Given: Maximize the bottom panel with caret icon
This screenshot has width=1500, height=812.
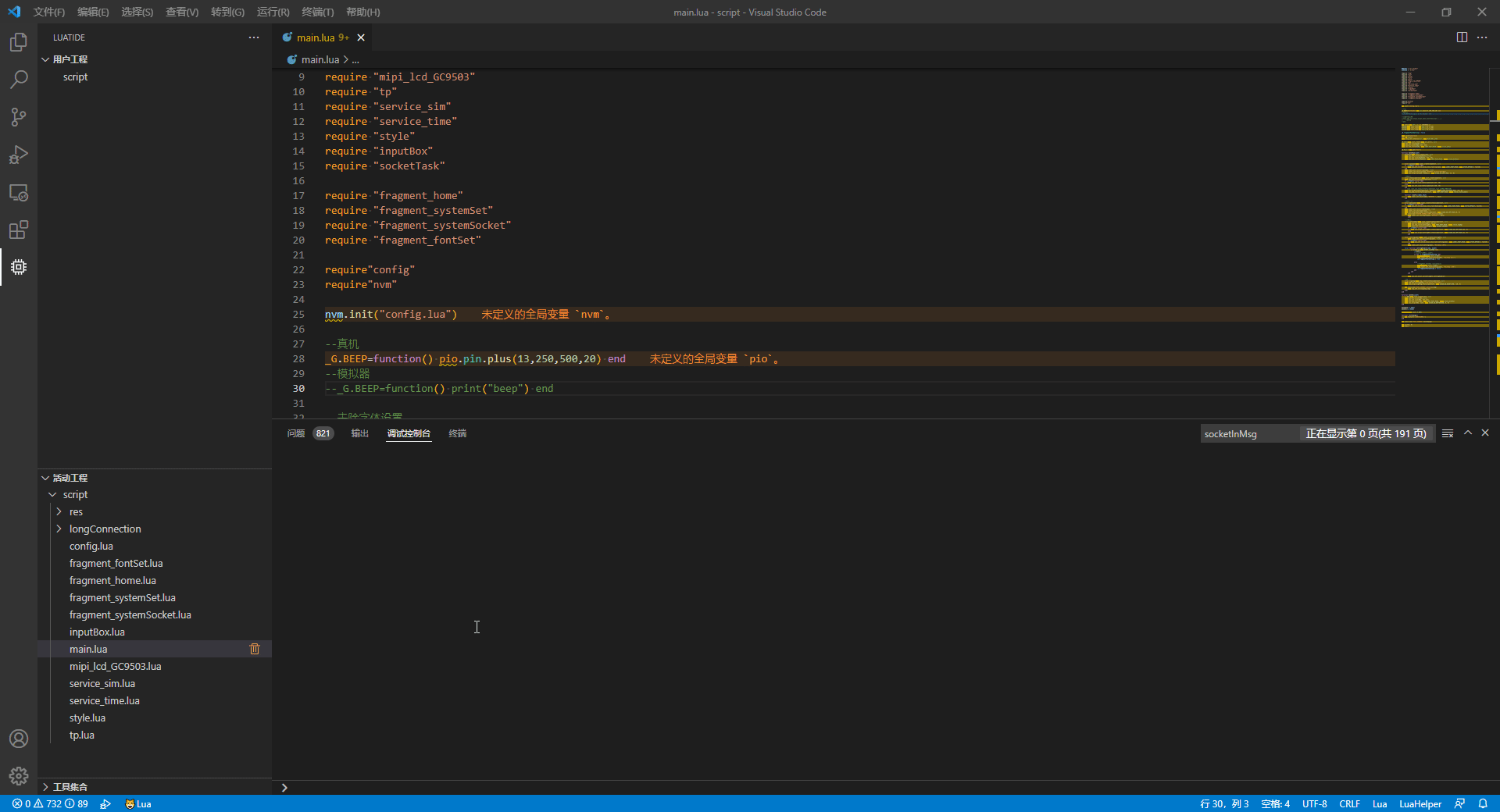Looking at the screenshot, I should click(x=1468, y=433).
